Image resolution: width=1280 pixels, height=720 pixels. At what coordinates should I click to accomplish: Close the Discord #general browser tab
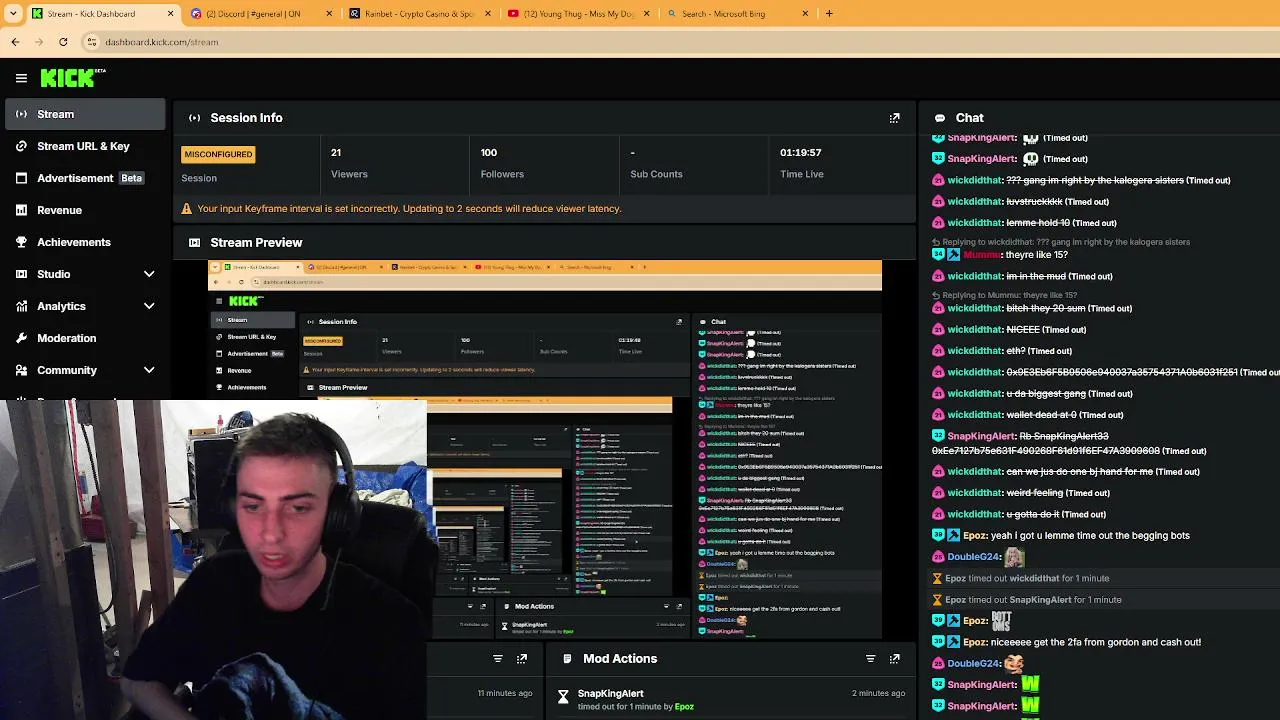pyautogui.click(x=329, y=14)
